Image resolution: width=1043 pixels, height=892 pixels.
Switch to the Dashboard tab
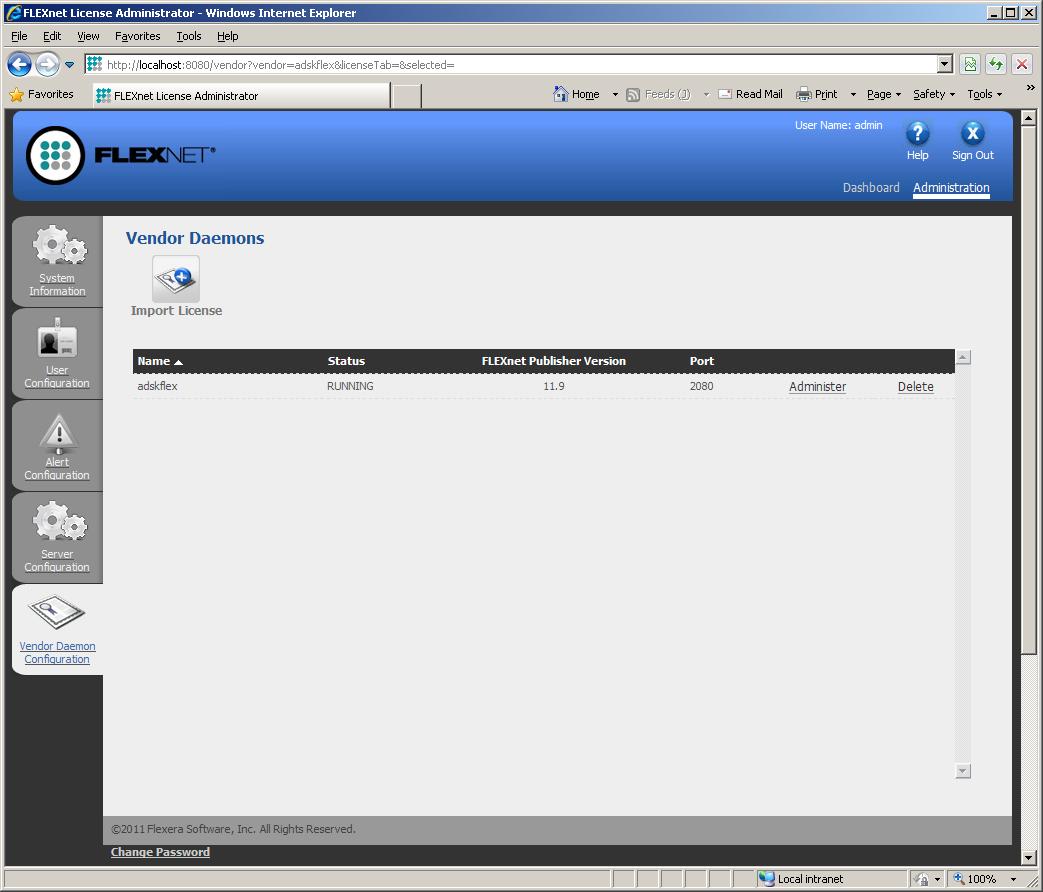coord(871,188)
